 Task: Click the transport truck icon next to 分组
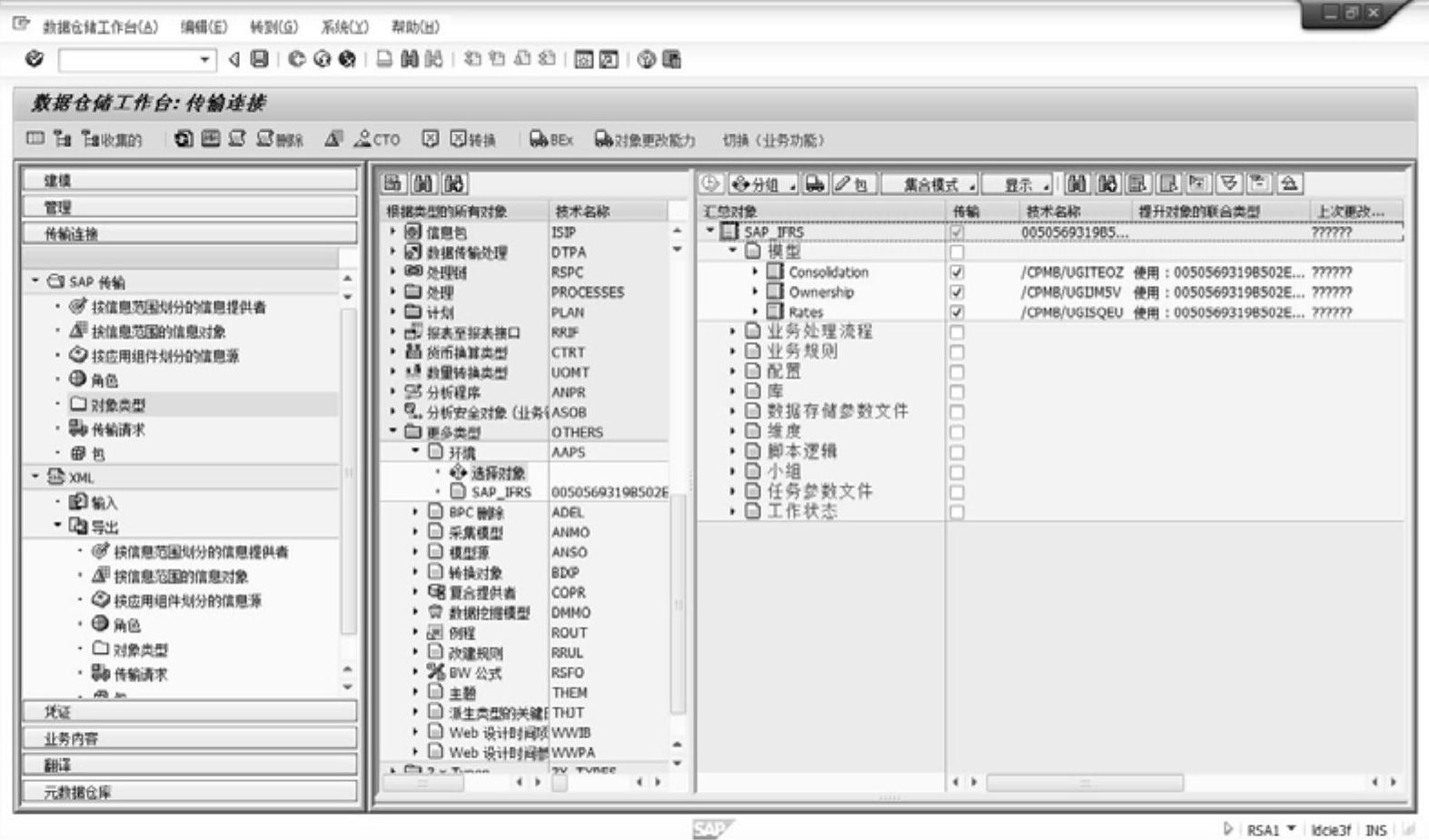(815, 183)
